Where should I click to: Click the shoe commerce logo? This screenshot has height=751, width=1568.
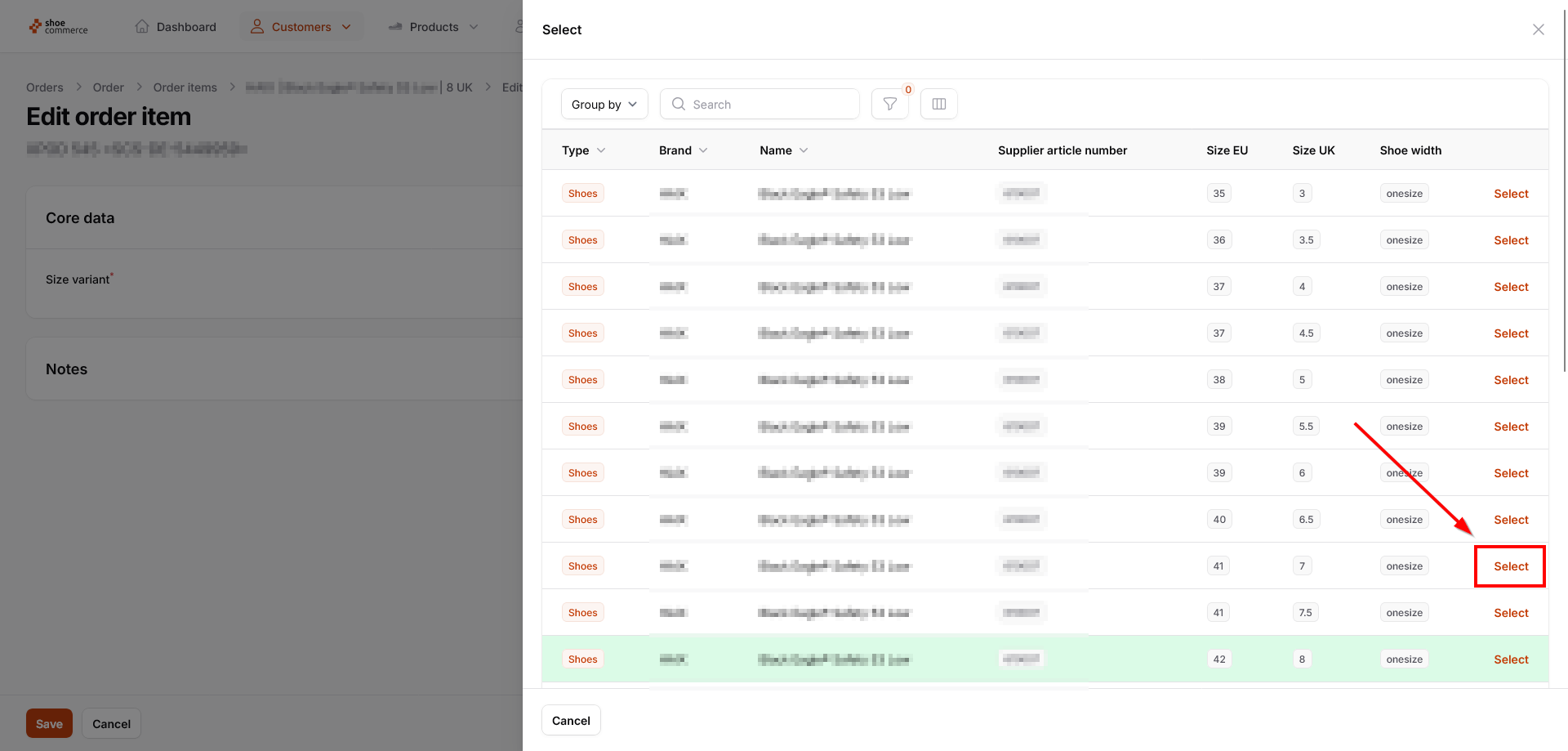58,27
